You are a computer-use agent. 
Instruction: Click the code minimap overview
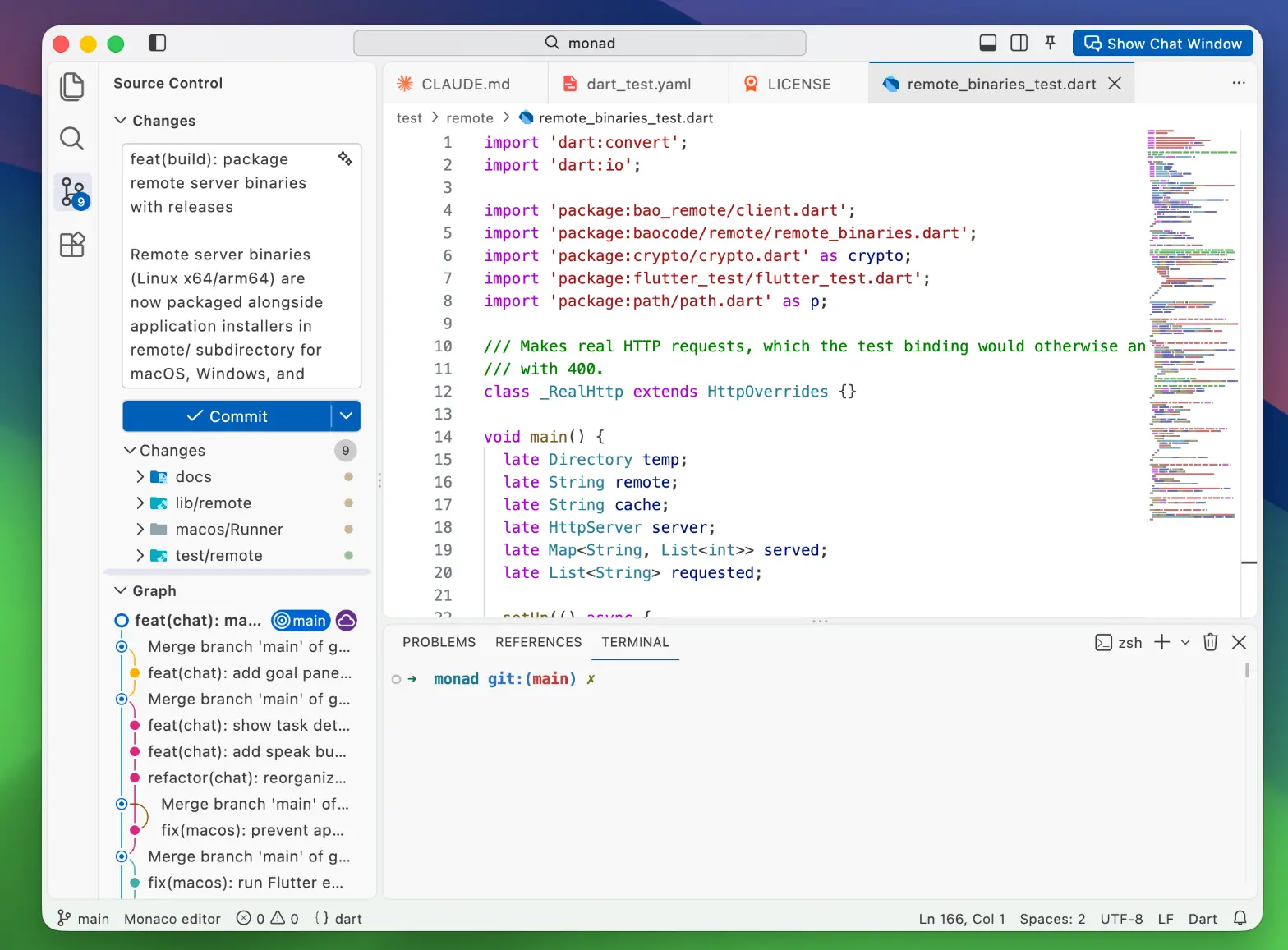point(1192,325)
